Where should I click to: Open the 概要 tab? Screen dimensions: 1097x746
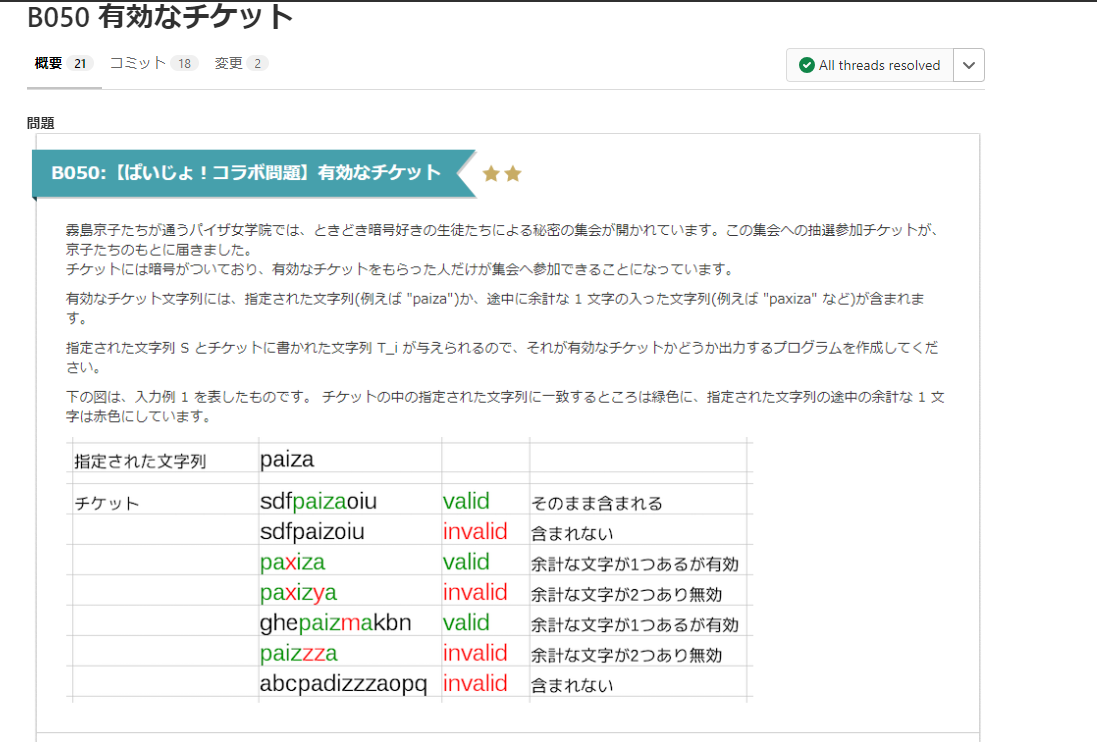pyautogui.click(x=48, y=64)
